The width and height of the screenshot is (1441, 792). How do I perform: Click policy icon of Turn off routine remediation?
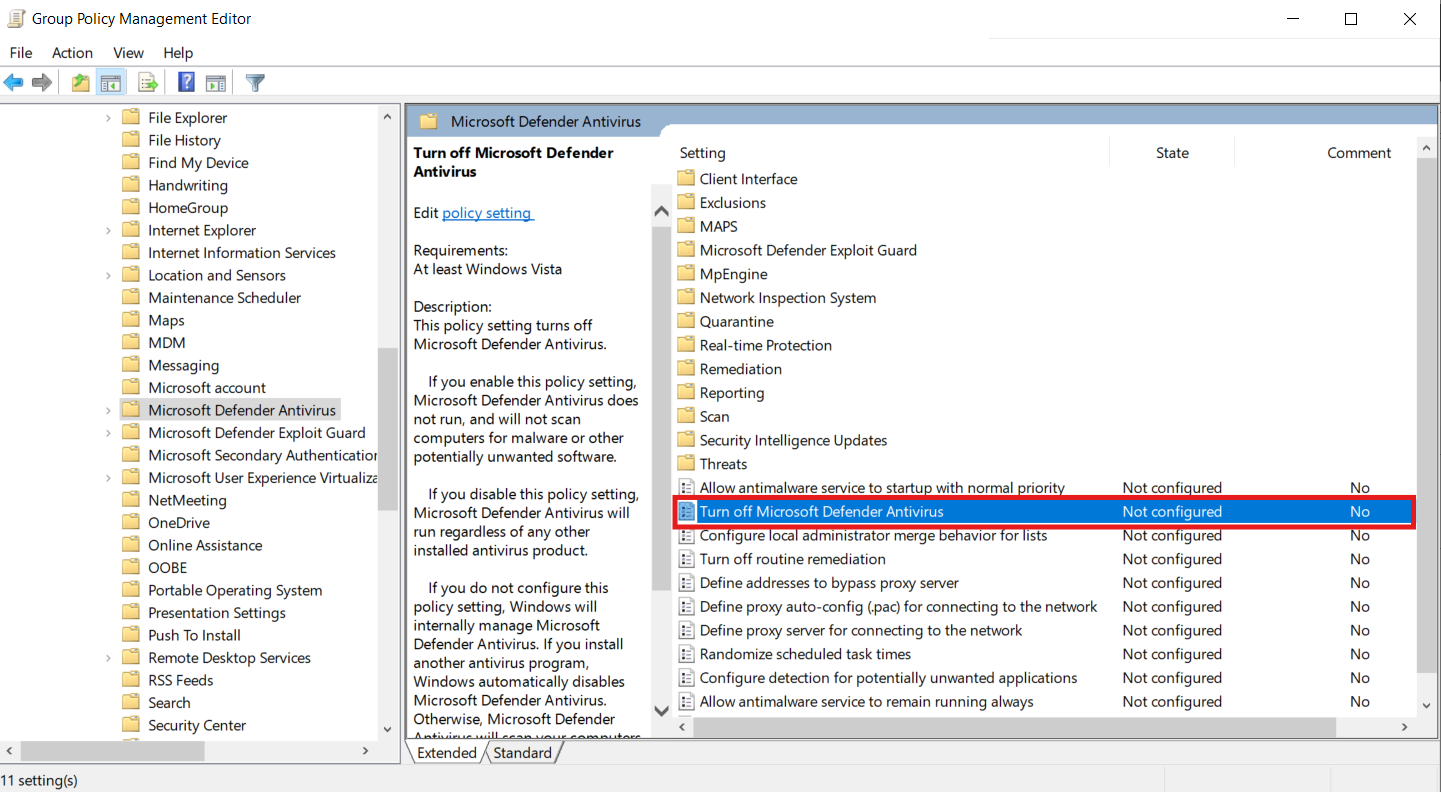click(686, 559)
